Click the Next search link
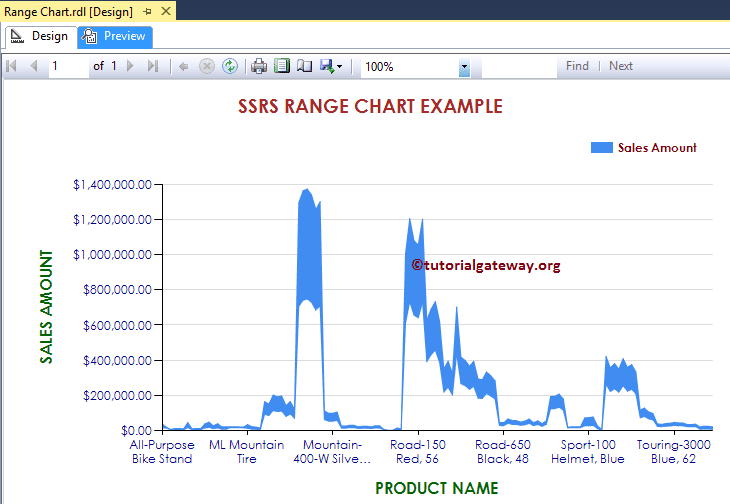The image size is (730, 504). point(621,66)
